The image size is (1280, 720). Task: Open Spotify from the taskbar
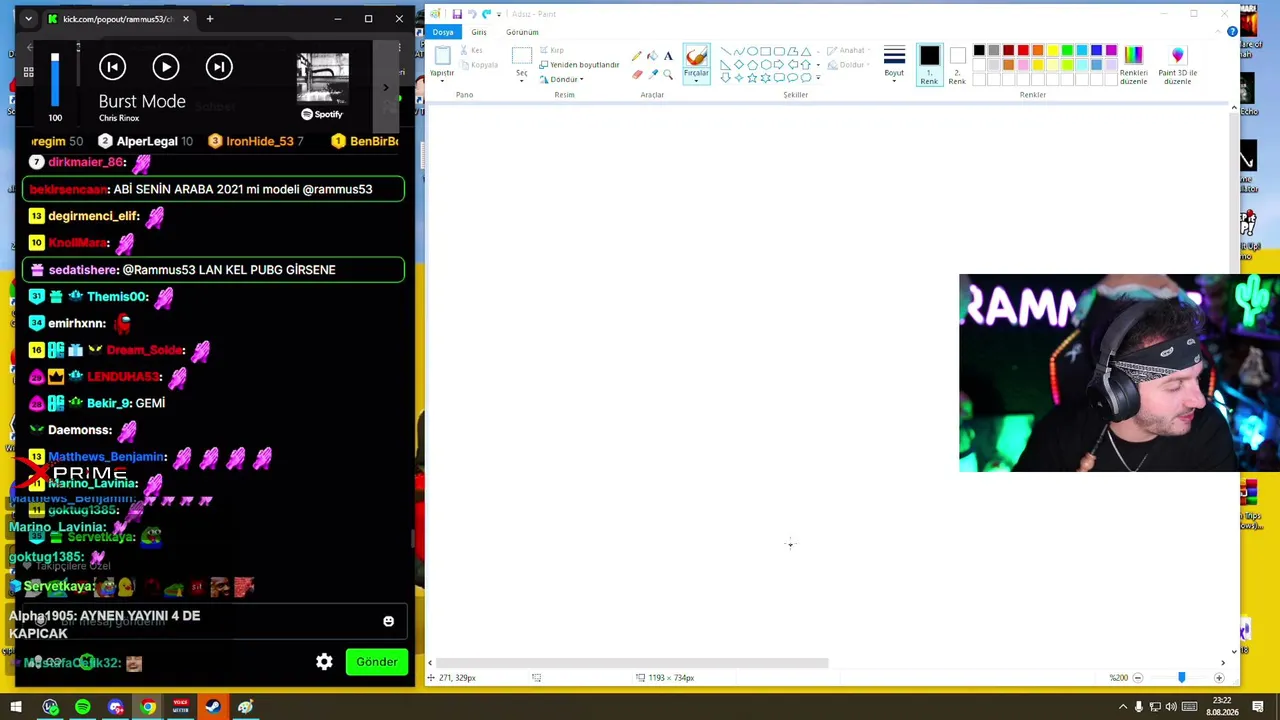(83, 708)
